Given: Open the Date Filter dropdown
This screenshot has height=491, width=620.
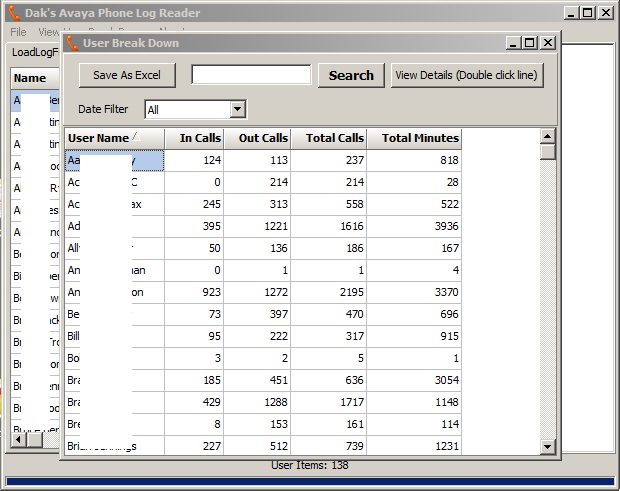Looking at the screenshot, I should tap(238, 109).
